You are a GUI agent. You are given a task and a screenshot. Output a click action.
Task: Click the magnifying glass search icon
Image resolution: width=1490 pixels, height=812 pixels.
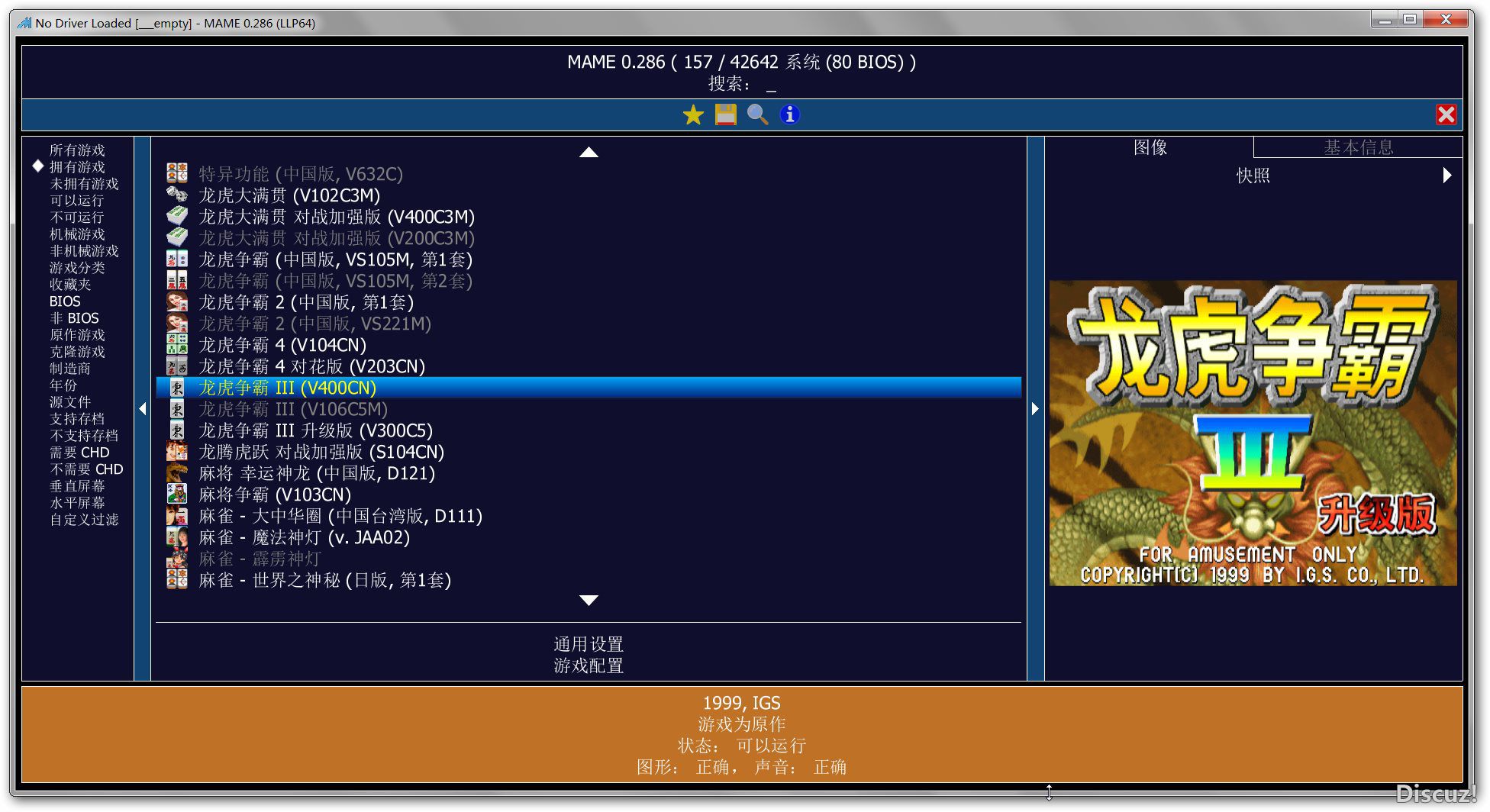pyautogui.click(x=757, y=115)
